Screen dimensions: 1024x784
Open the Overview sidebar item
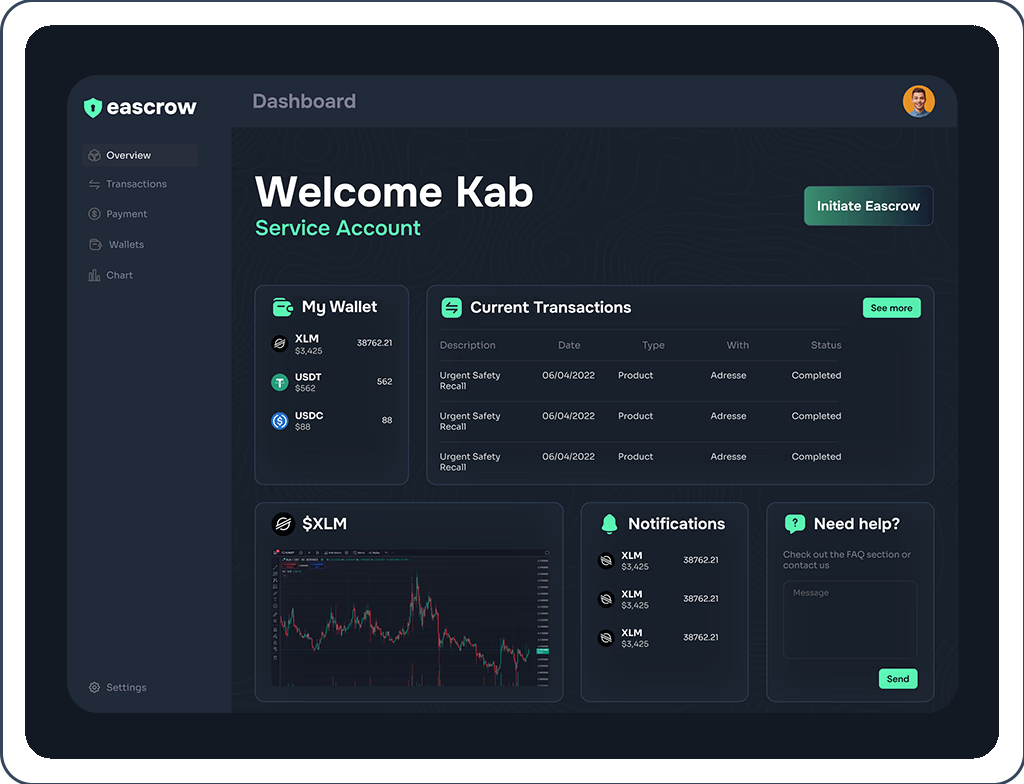click(128, 155)
